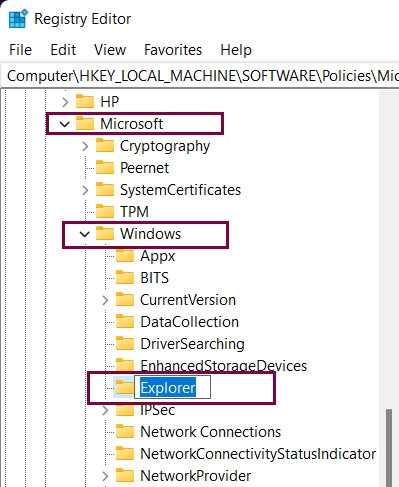Click the Windows folder icon
The height and width of the screenshot is (487, 399).
point(105,233)
